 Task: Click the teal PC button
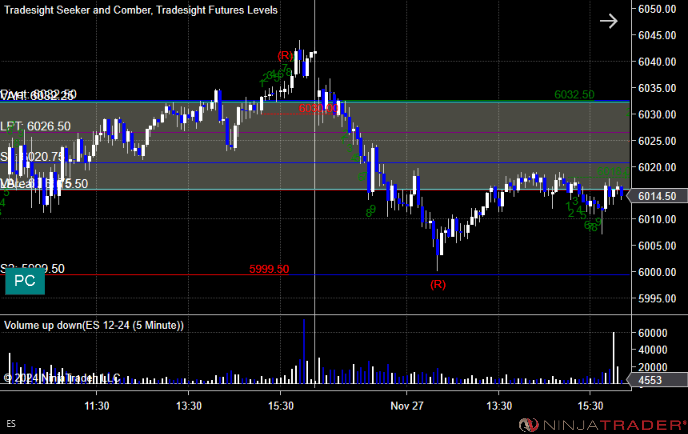click(x=25, y=281)
